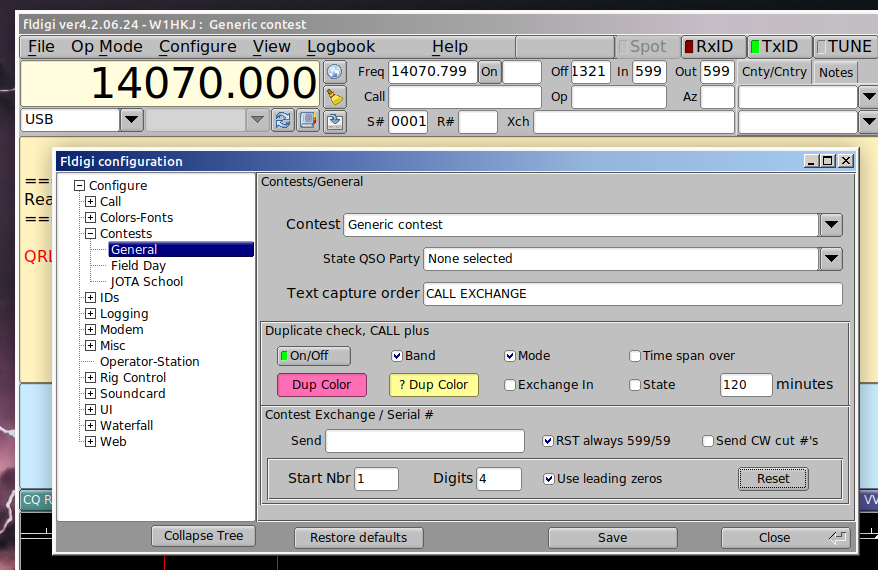Expand the Rig Control tree node
Screen dimensions: 878x570
(90, 378)
